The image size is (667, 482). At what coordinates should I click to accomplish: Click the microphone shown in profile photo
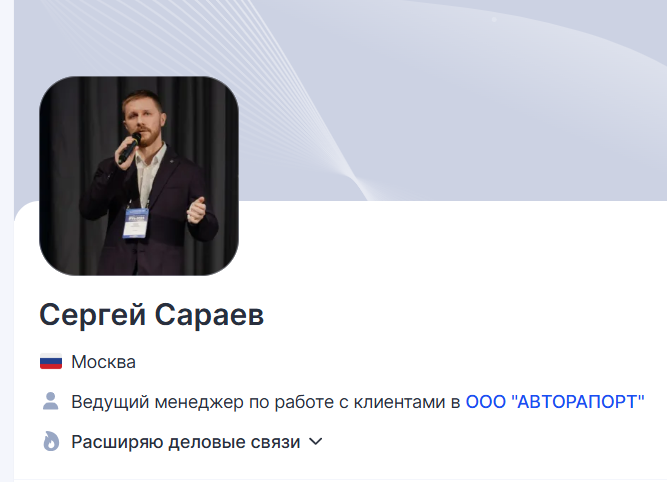[129, 148]
